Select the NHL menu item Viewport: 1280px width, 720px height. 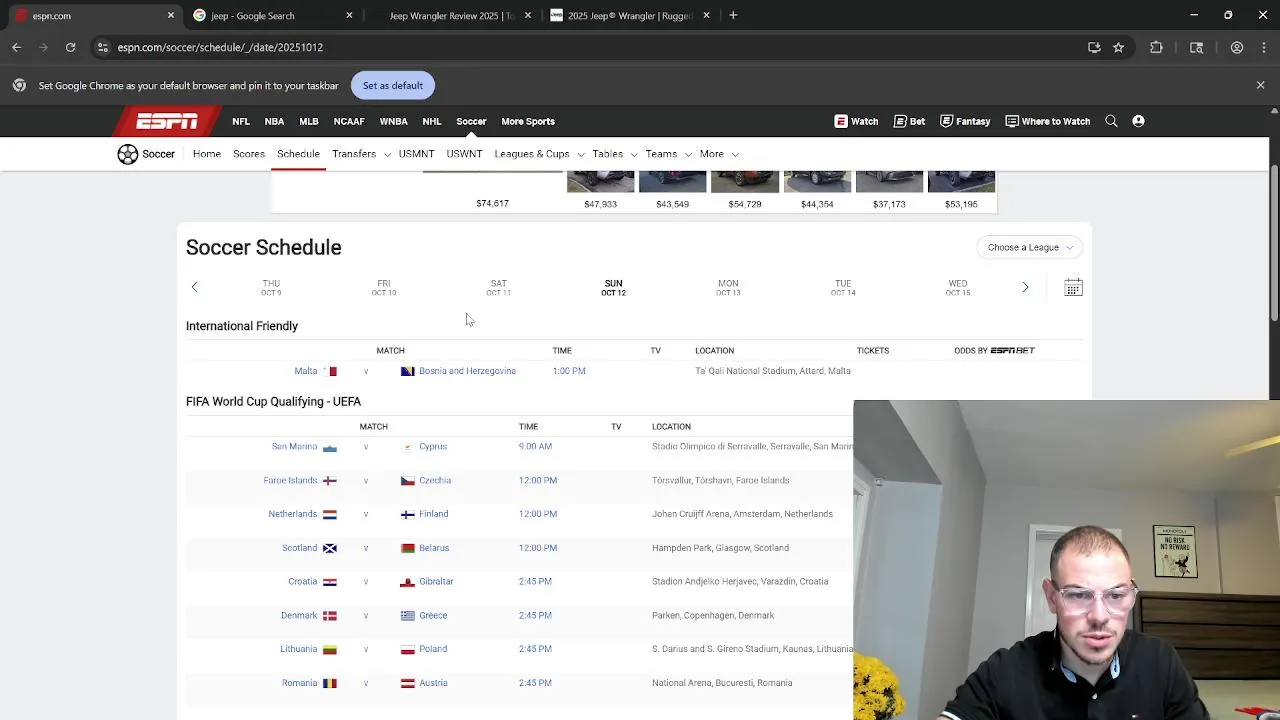tap(432, 121)
